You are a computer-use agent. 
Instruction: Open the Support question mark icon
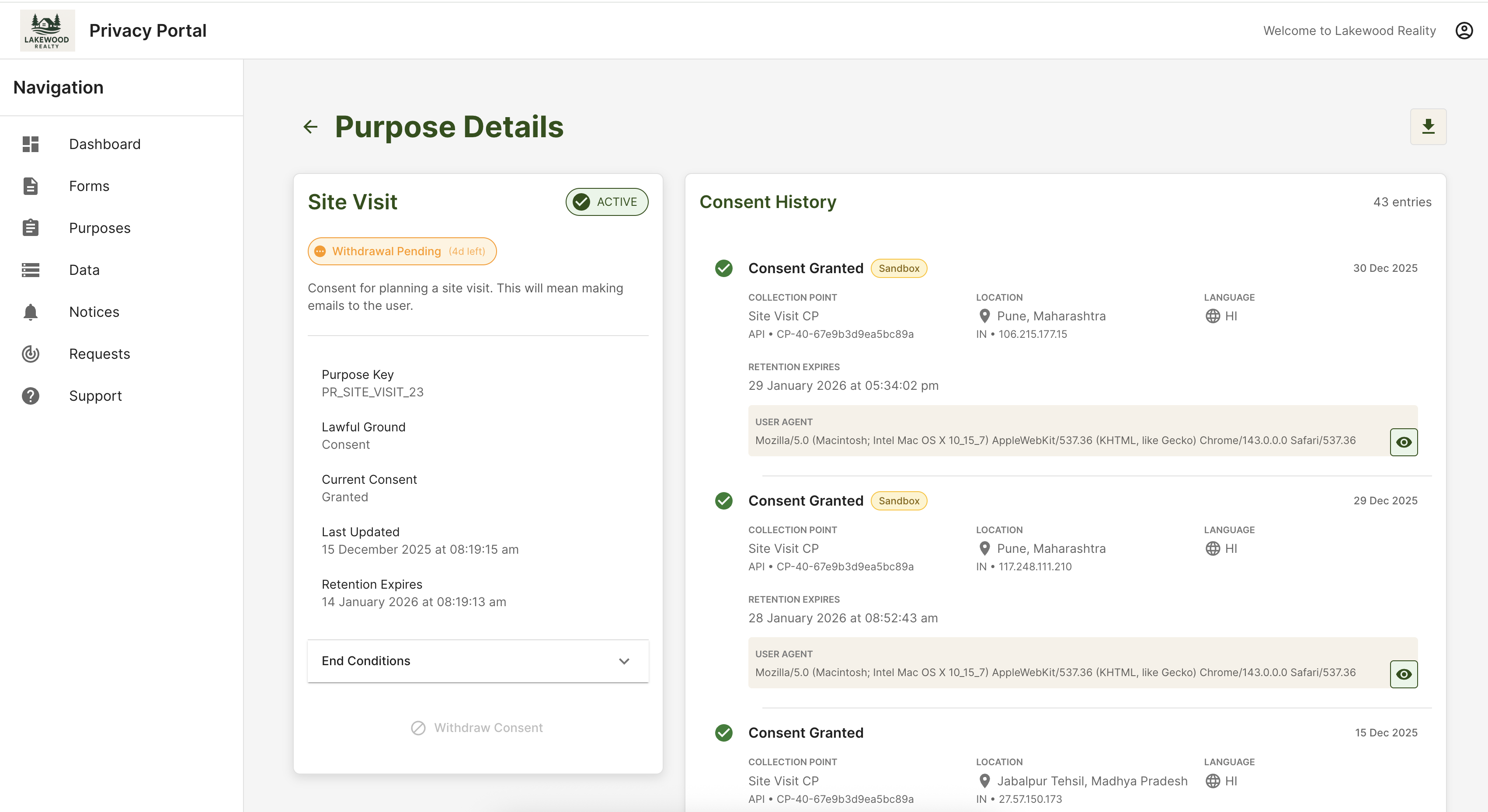coord(30,396)
